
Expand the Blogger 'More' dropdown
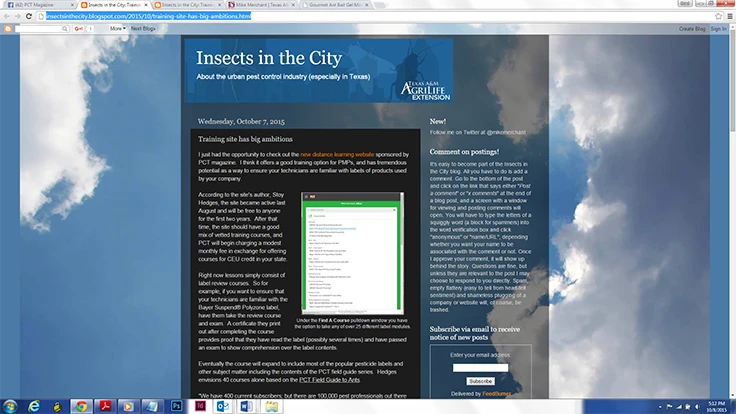[x=117, y=28]
